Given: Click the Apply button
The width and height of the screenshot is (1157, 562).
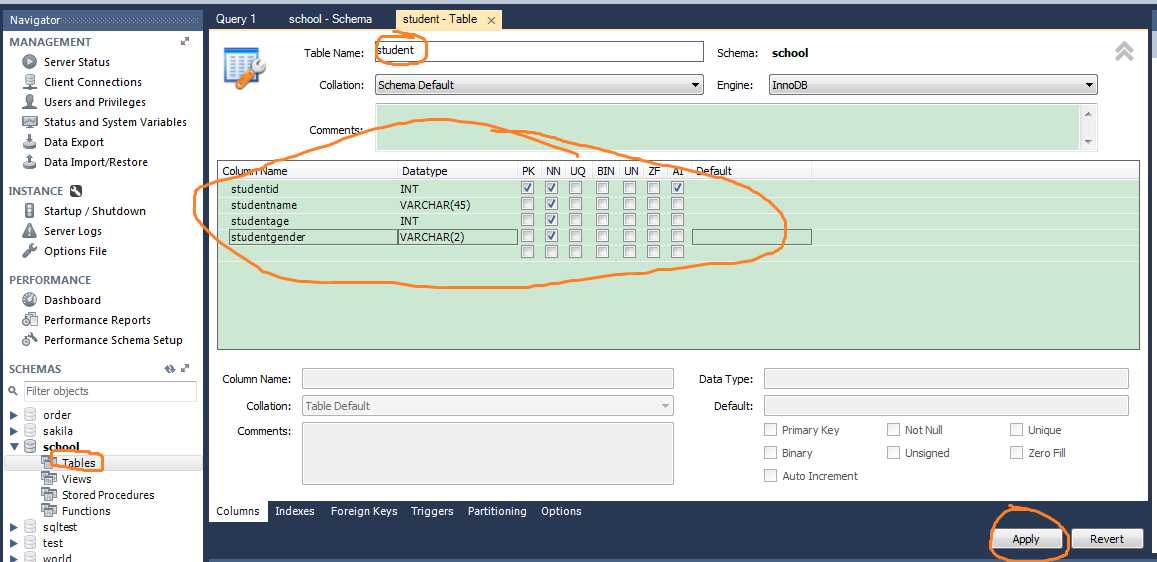Looking at the screenshot, I should [1026, 539].
